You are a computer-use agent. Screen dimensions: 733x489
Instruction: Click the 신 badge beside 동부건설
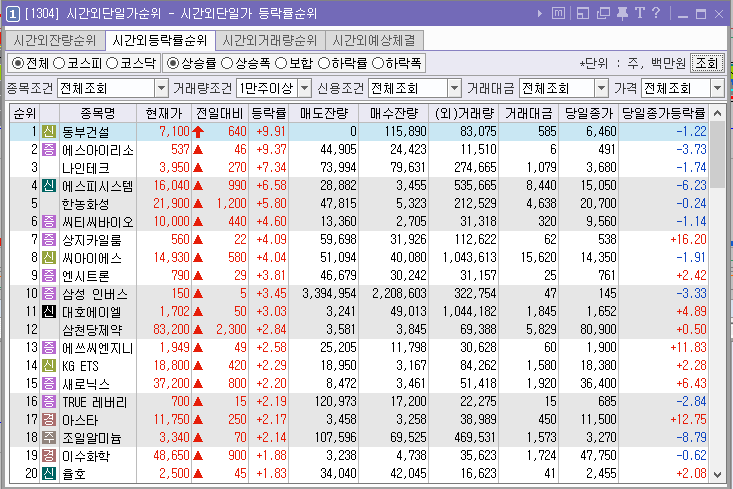pyautogui.click(x=49, y=132)
